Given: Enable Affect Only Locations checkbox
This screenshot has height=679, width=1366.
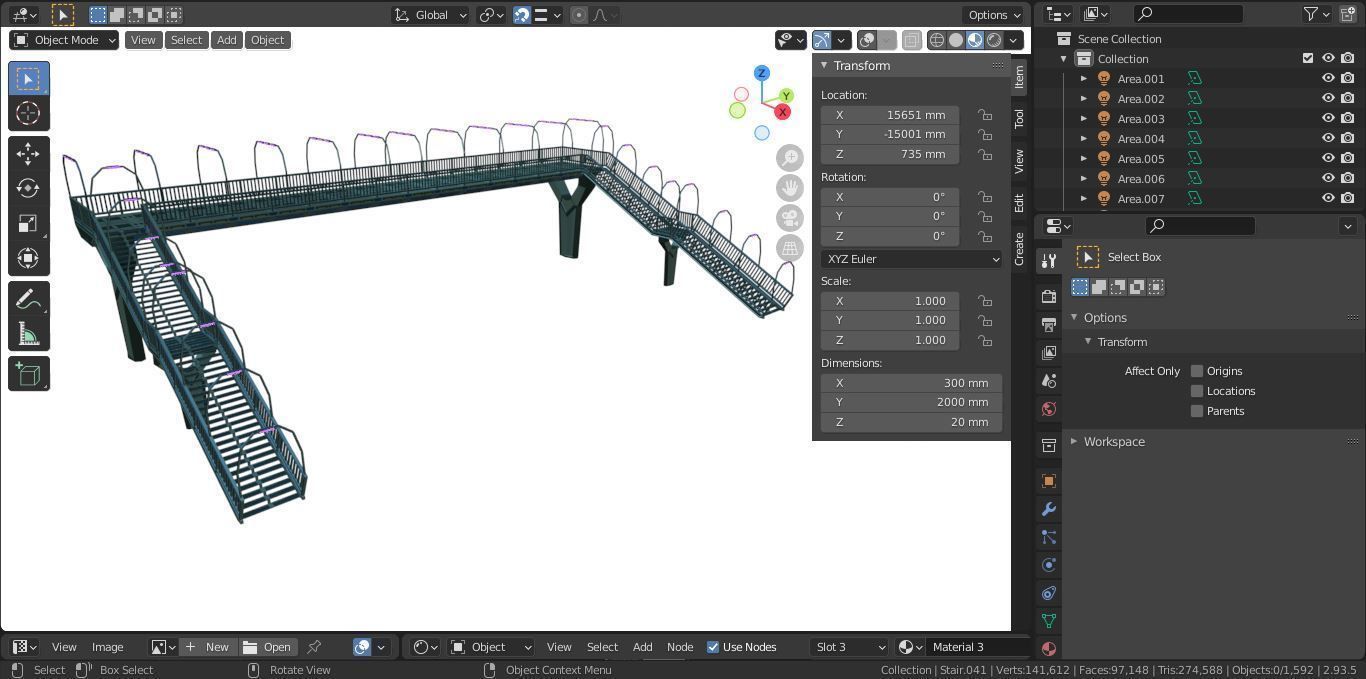Looking at the screenshot, I should point(1197,391).
